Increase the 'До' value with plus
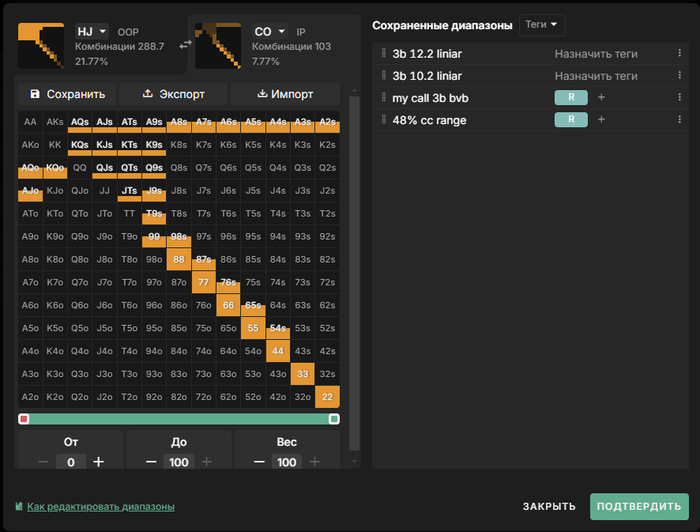This screenshot has height=532, width=700. [x=207, y=462]
